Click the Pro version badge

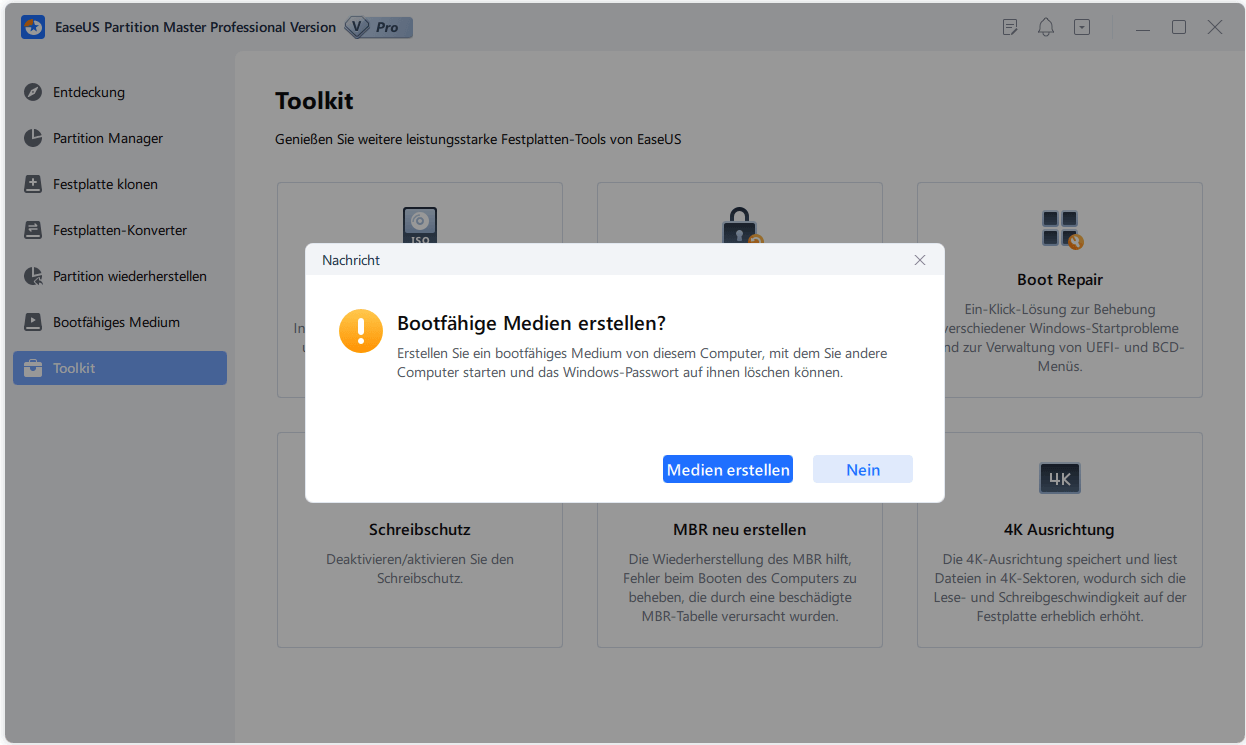point(378,27)
